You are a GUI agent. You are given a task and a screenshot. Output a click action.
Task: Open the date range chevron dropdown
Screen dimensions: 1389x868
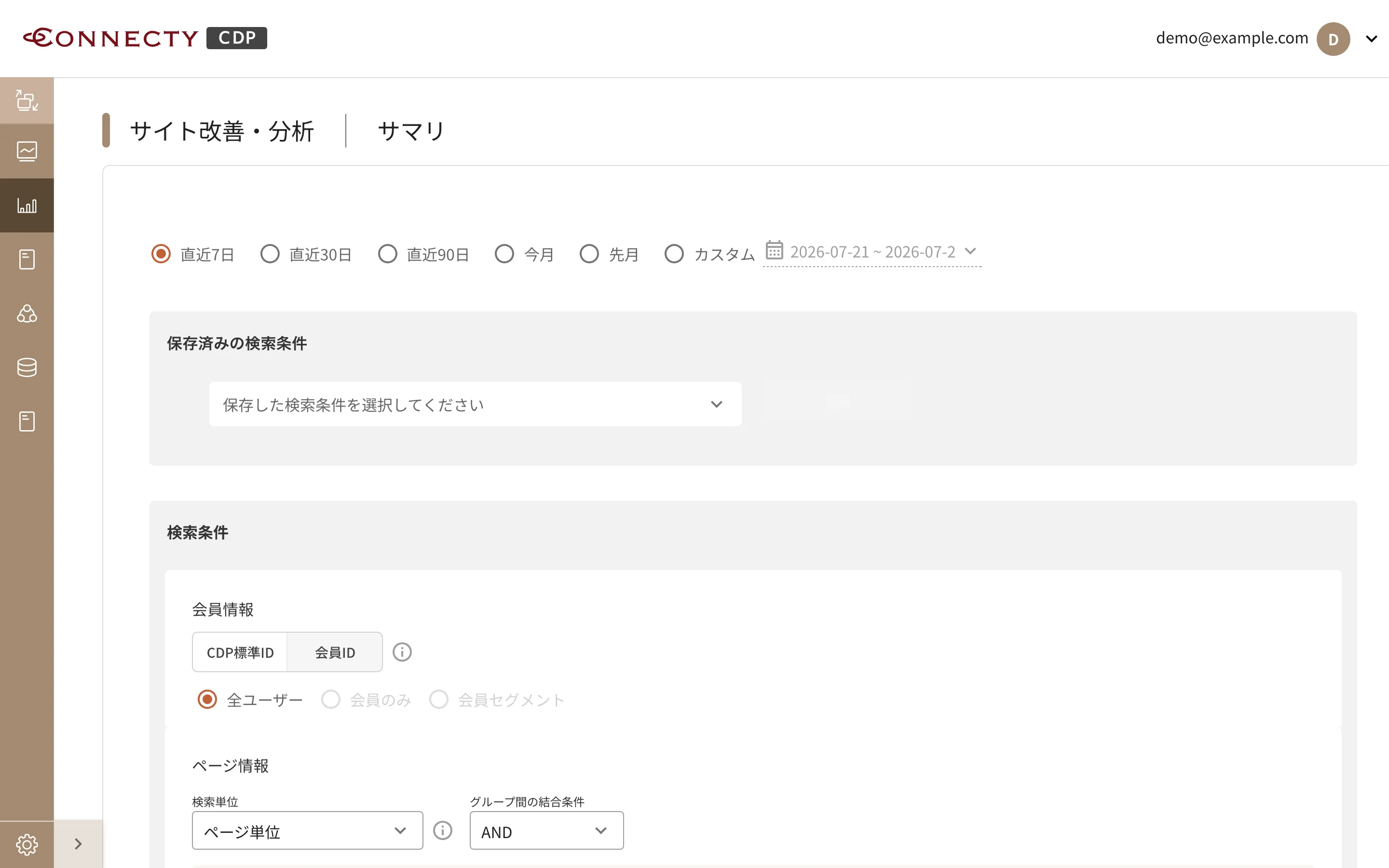(970, 251)
